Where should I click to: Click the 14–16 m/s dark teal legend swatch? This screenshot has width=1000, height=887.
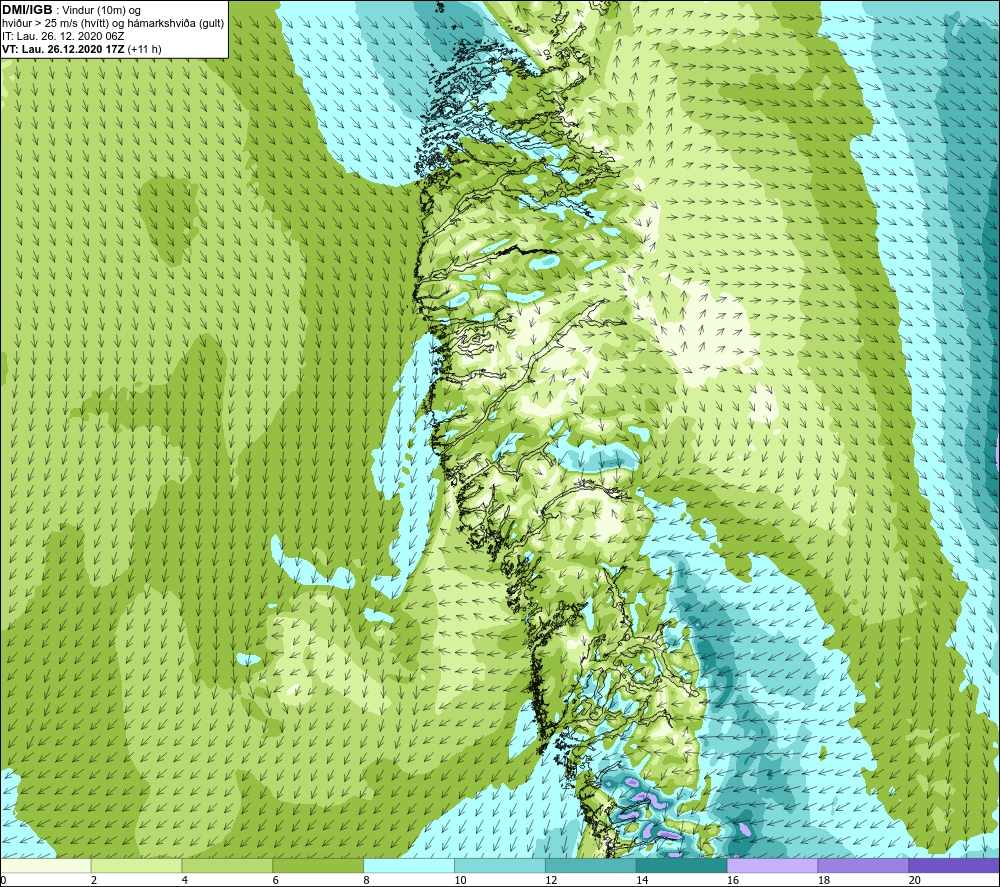tap(682, 865)
